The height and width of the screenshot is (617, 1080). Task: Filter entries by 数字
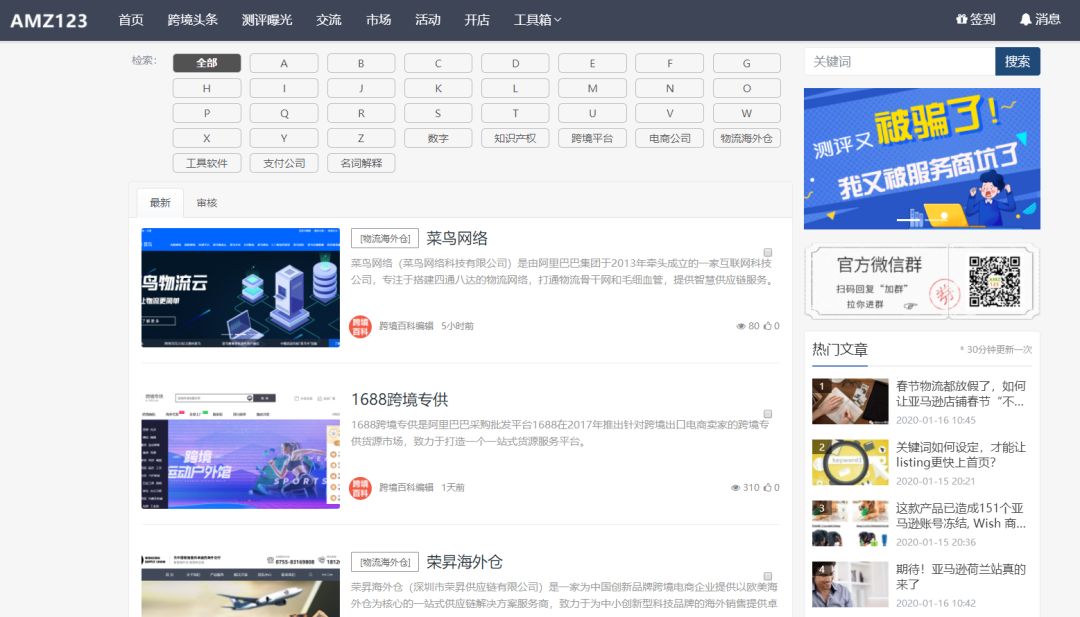pyautogui.click(x=438, y=138)
